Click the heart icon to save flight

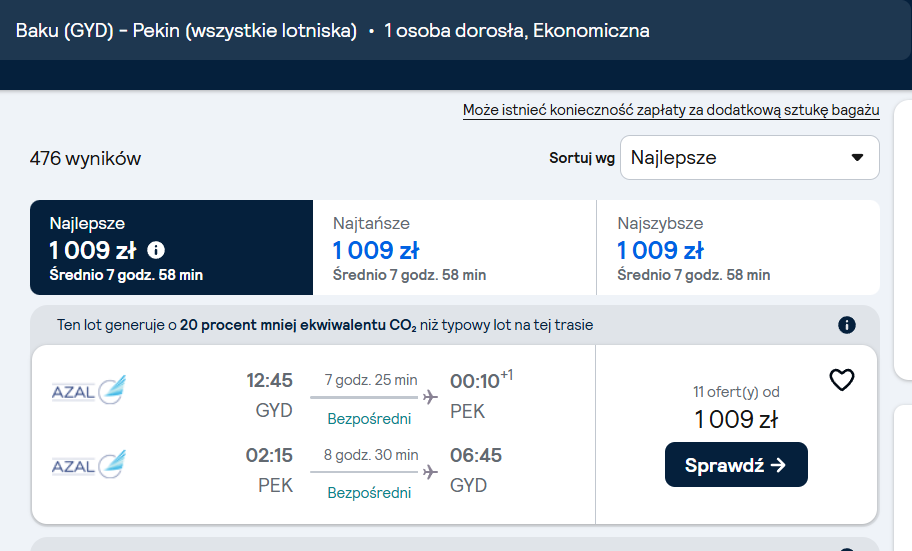tap(841, 380)
